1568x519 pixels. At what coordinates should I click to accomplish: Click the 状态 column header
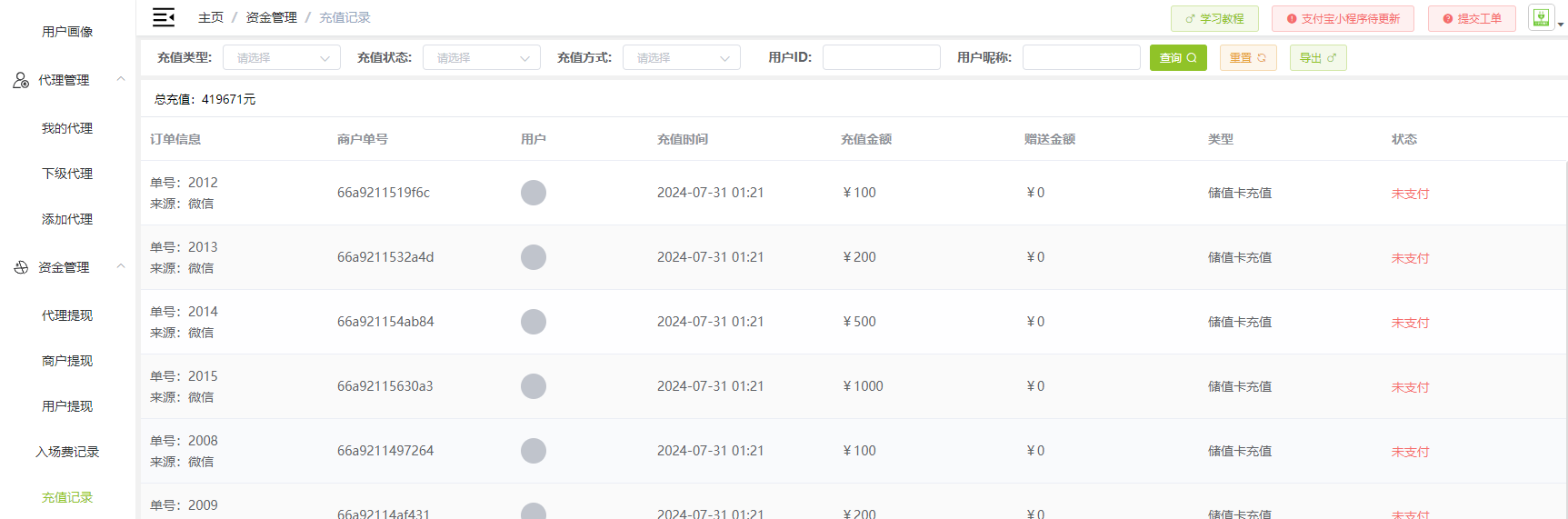tap(1404, 139)
